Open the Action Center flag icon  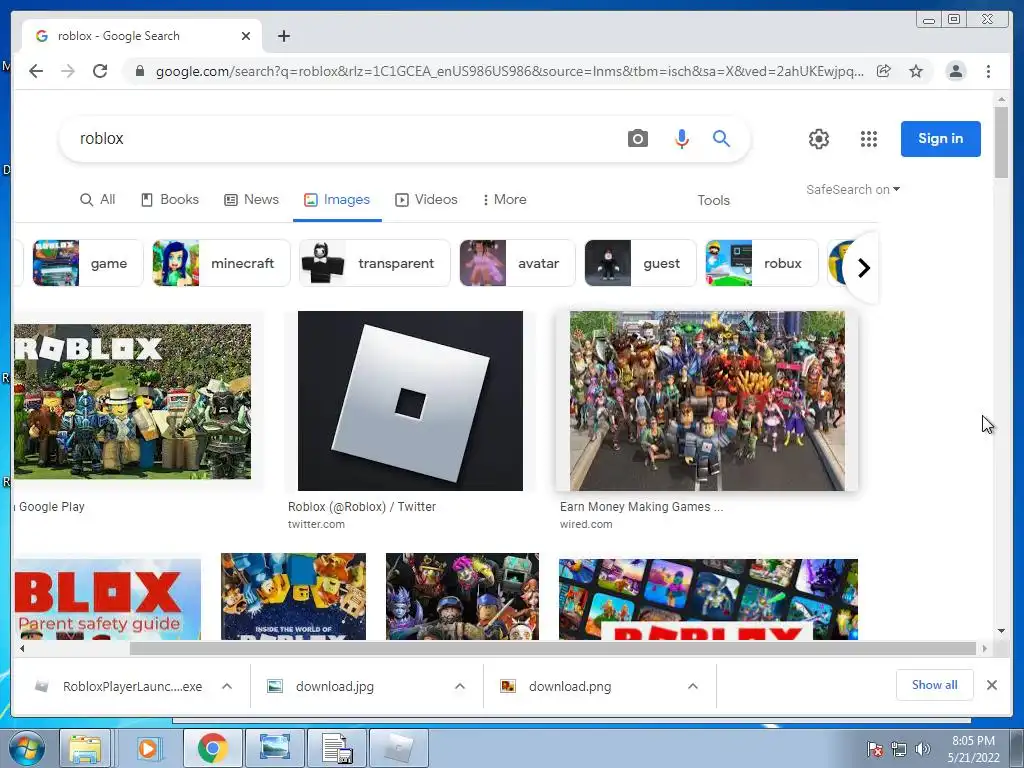coord(874,749)
